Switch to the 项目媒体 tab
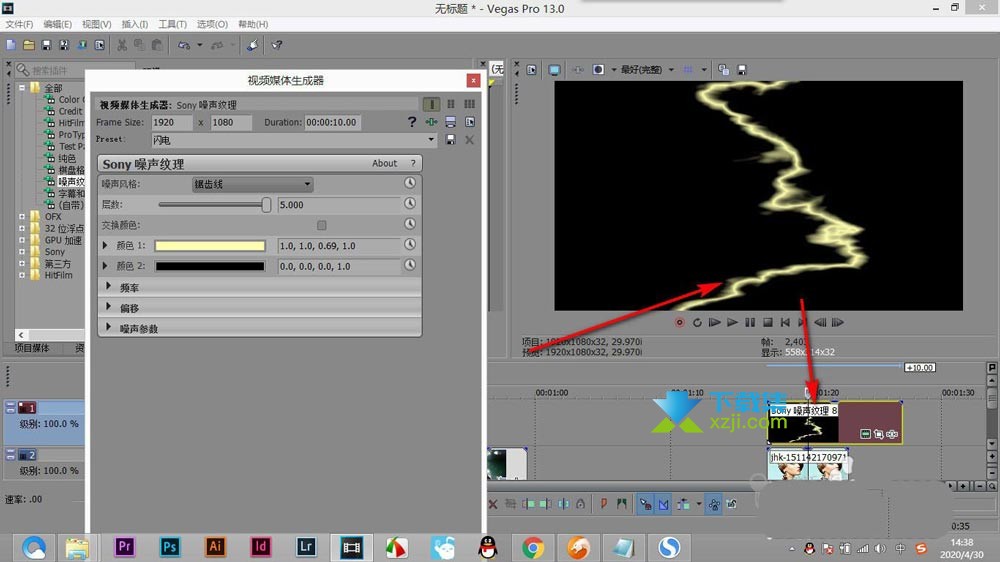 click(32, 348)
